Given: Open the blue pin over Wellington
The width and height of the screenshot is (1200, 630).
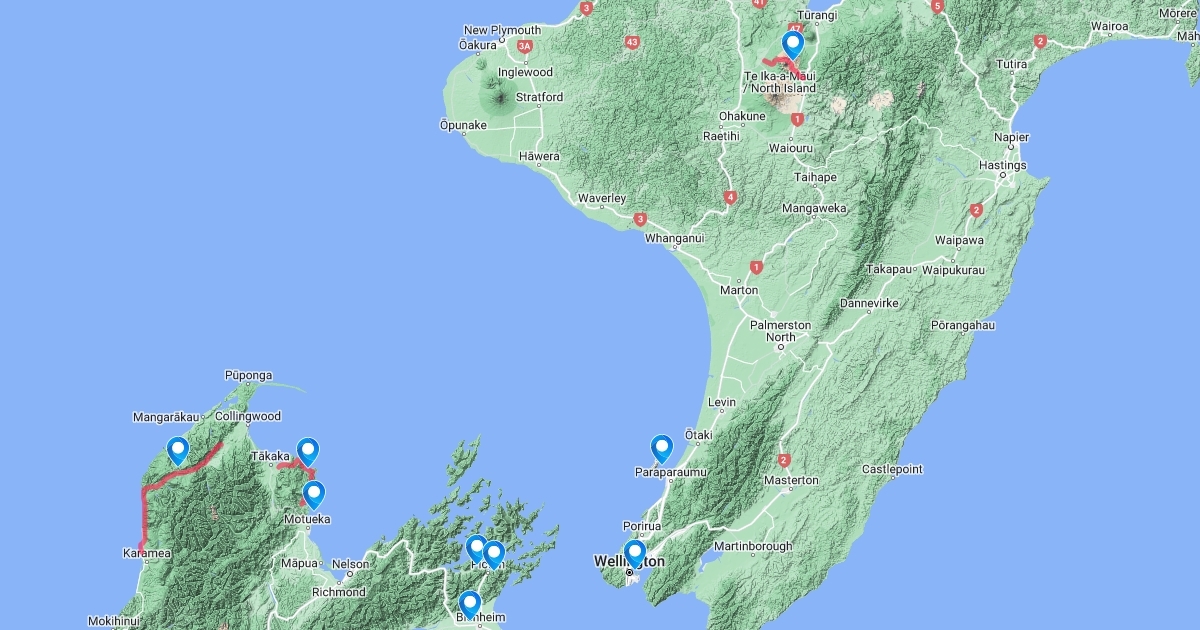Looking at the screenshot, I should 634,554.
